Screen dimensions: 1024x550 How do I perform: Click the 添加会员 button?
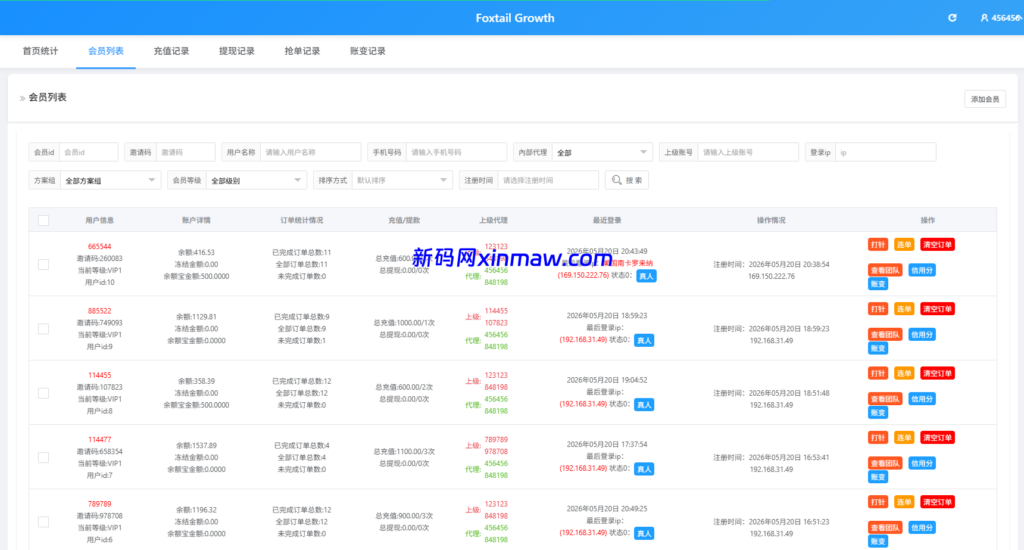(x=985, y=99)
